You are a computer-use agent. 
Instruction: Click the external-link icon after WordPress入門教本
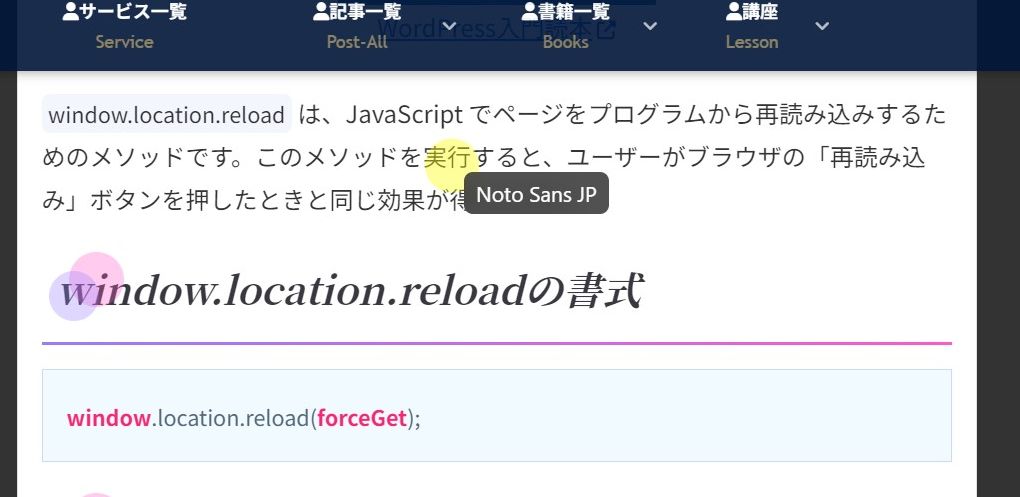606,28
